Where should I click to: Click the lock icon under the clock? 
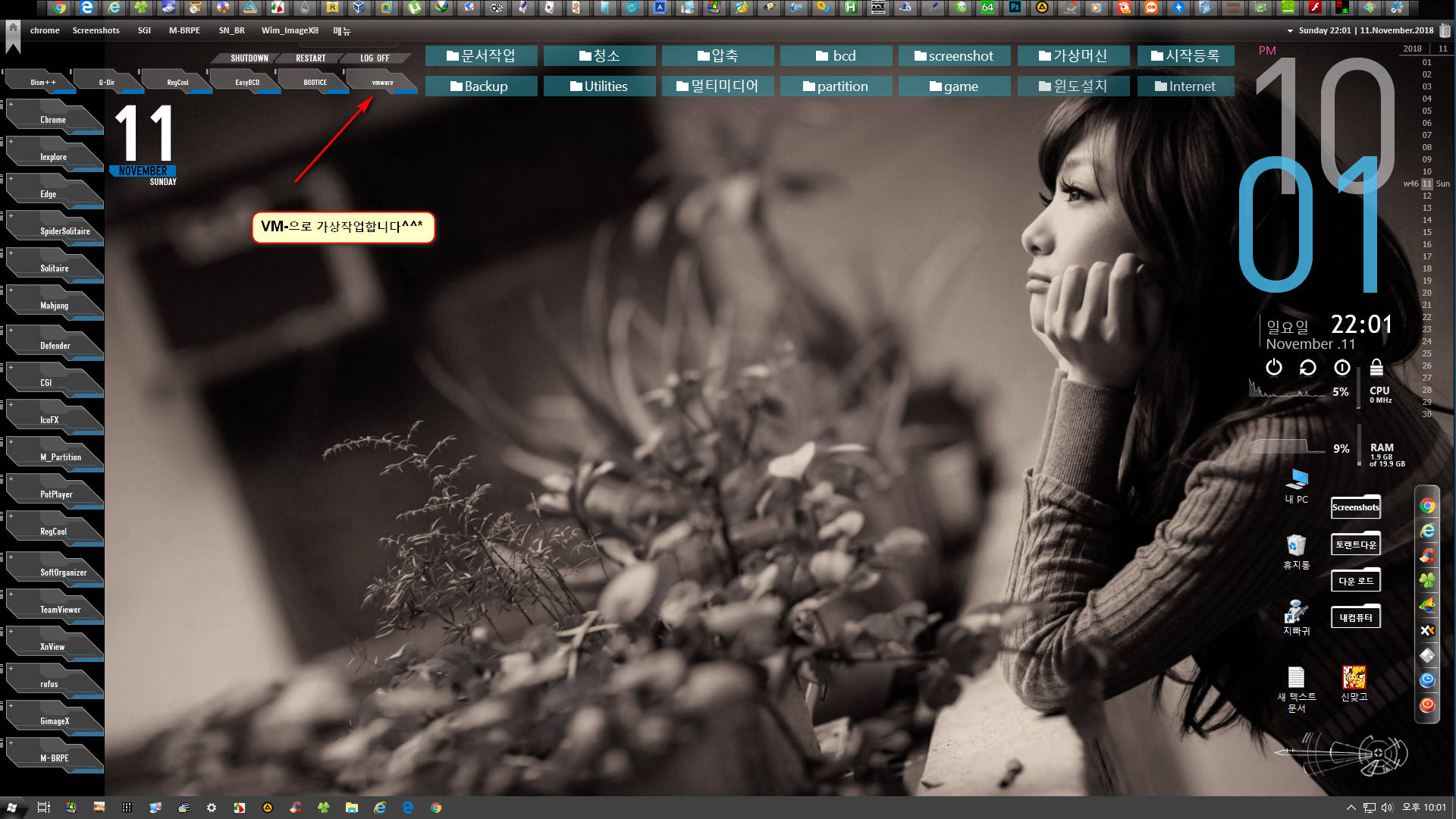coord(1376,367)
